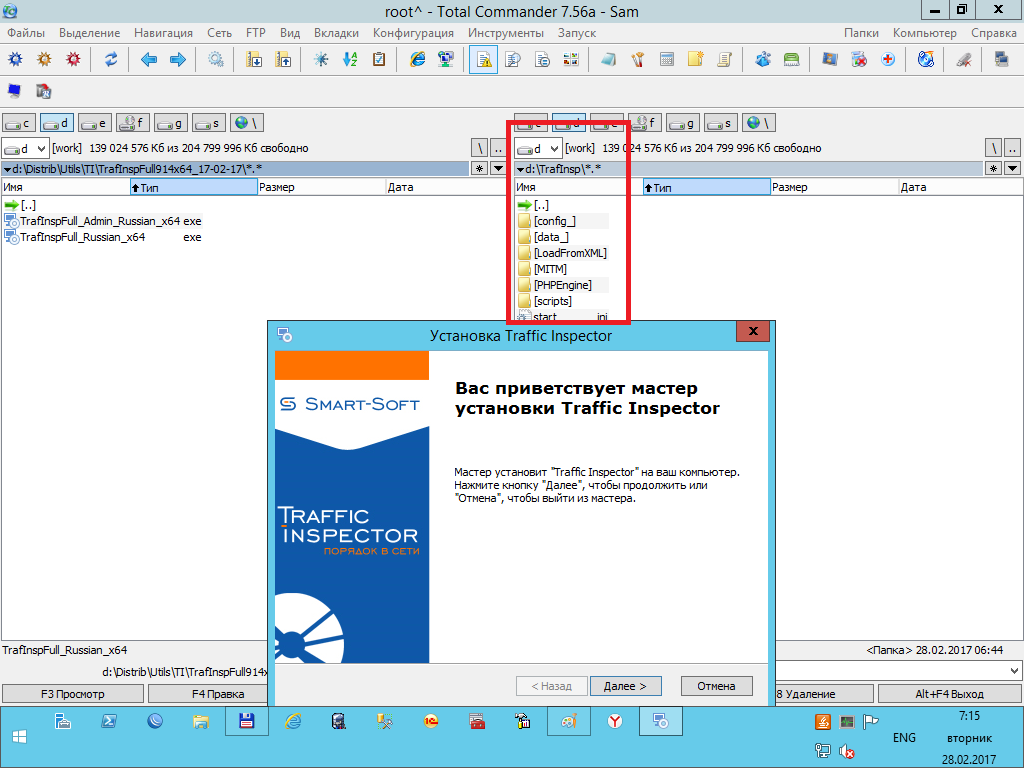Open the Инструменты menu
The width and height of the screenshot is (1024, 768).
pos(505,33)
